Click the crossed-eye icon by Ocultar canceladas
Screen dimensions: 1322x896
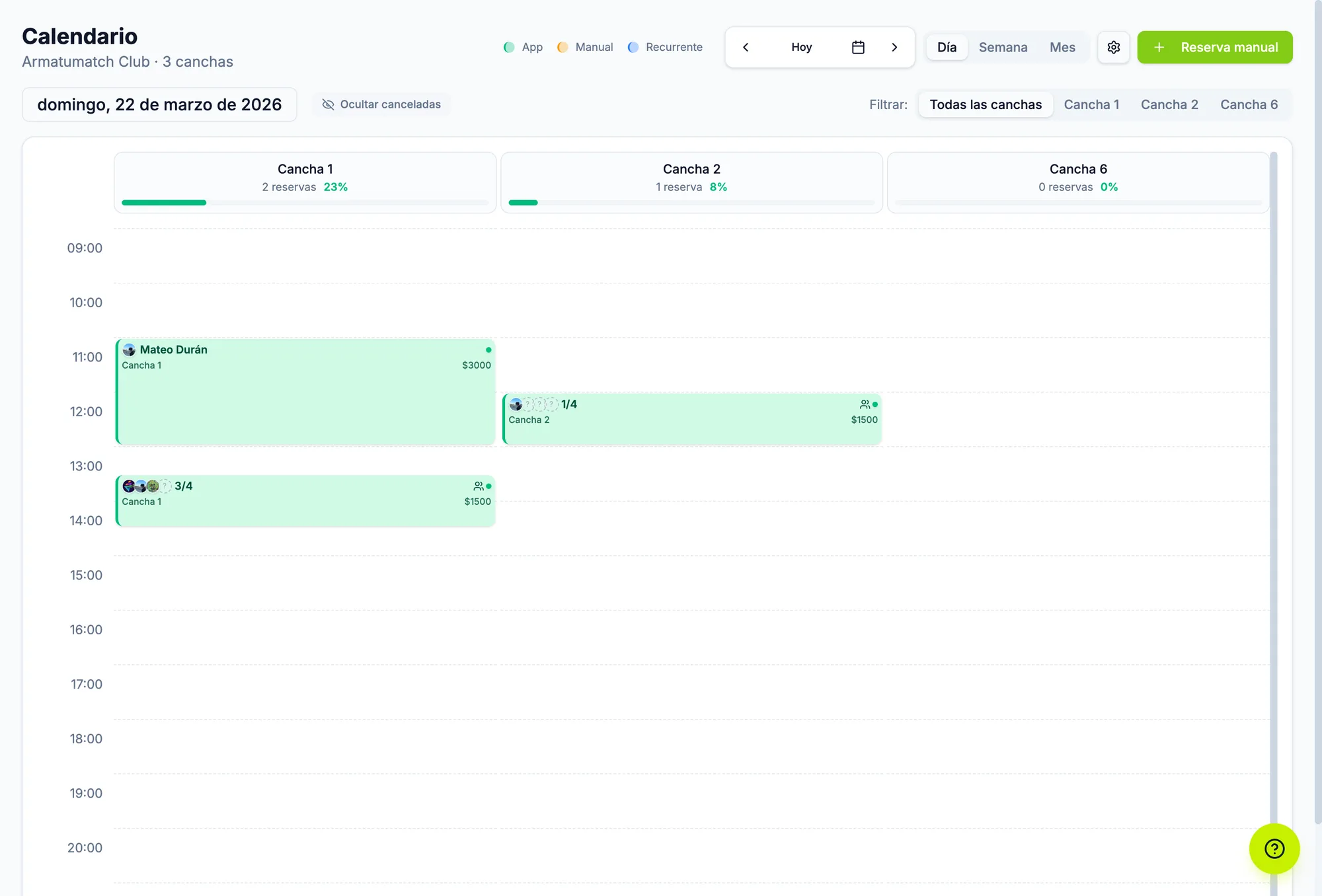pyautogui.click(x=328, y=104)
